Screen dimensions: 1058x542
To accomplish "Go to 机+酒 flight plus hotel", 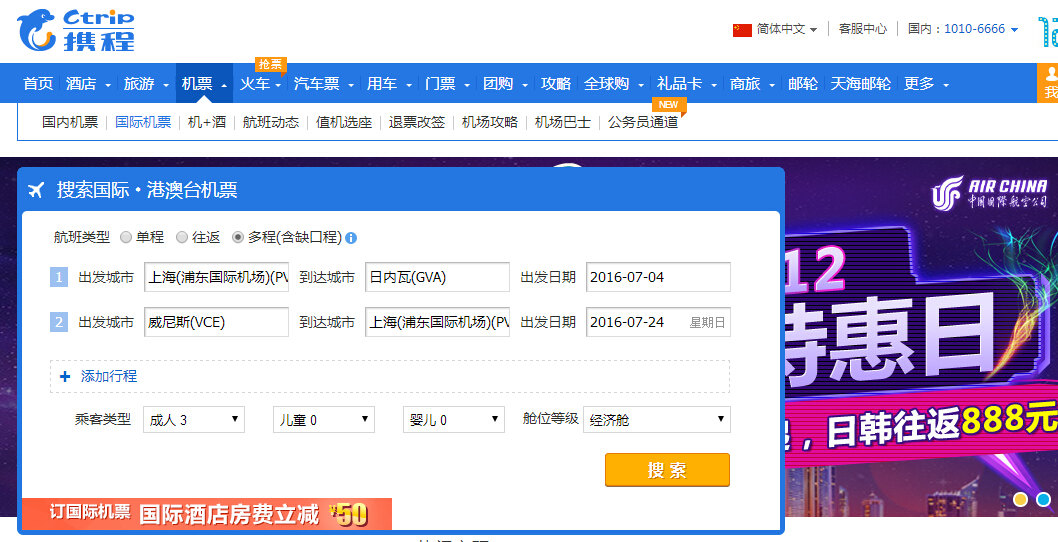I will tap(207, 122).
